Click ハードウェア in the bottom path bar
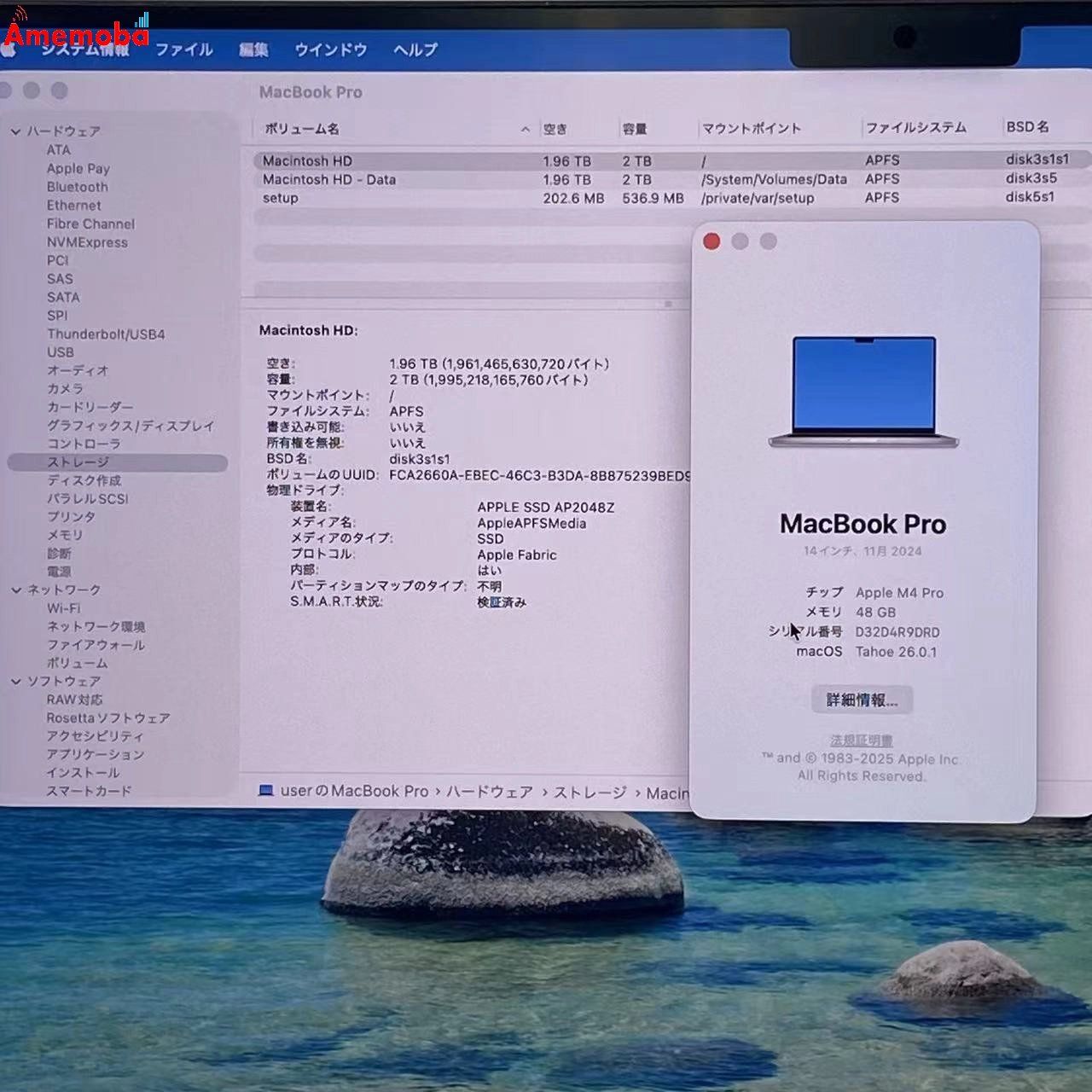This screenshot has height=1092, width=1092. 490,792
